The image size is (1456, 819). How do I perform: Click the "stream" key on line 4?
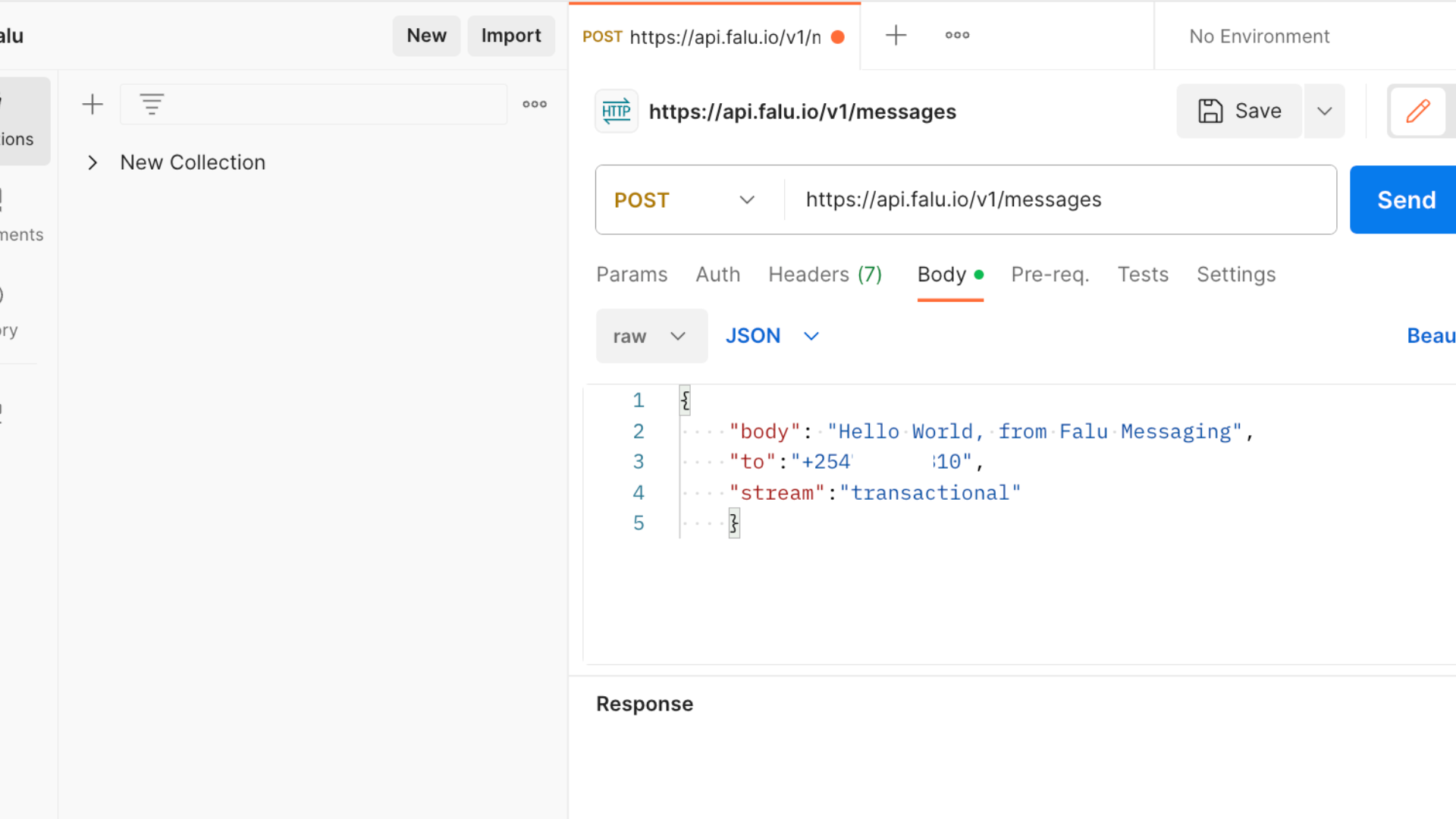coord(777,493)
